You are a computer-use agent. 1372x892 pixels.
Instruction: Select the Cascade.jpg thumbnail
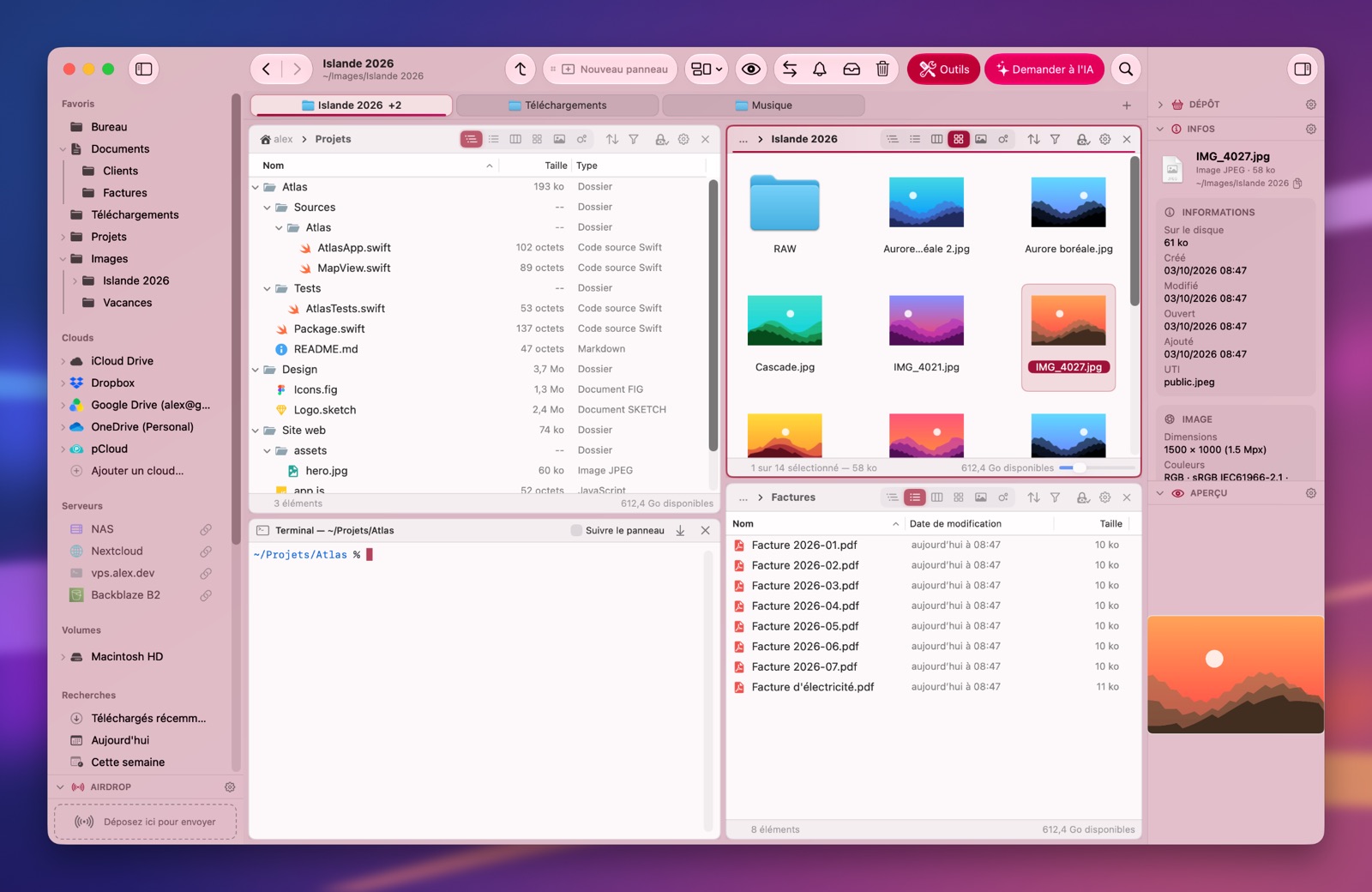(x=785, y=321)
